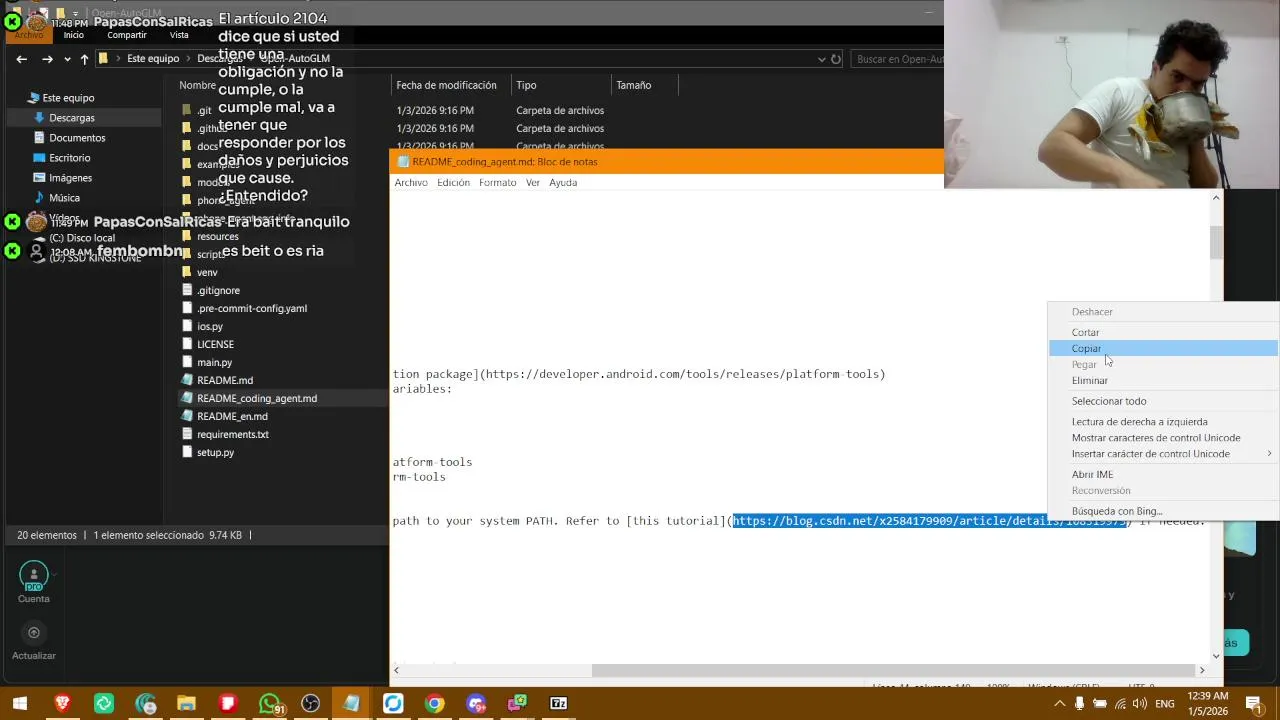Viewport: 1280px width, 720px height.
Task: Select the LICENSE file
Action: coord(215,344)
